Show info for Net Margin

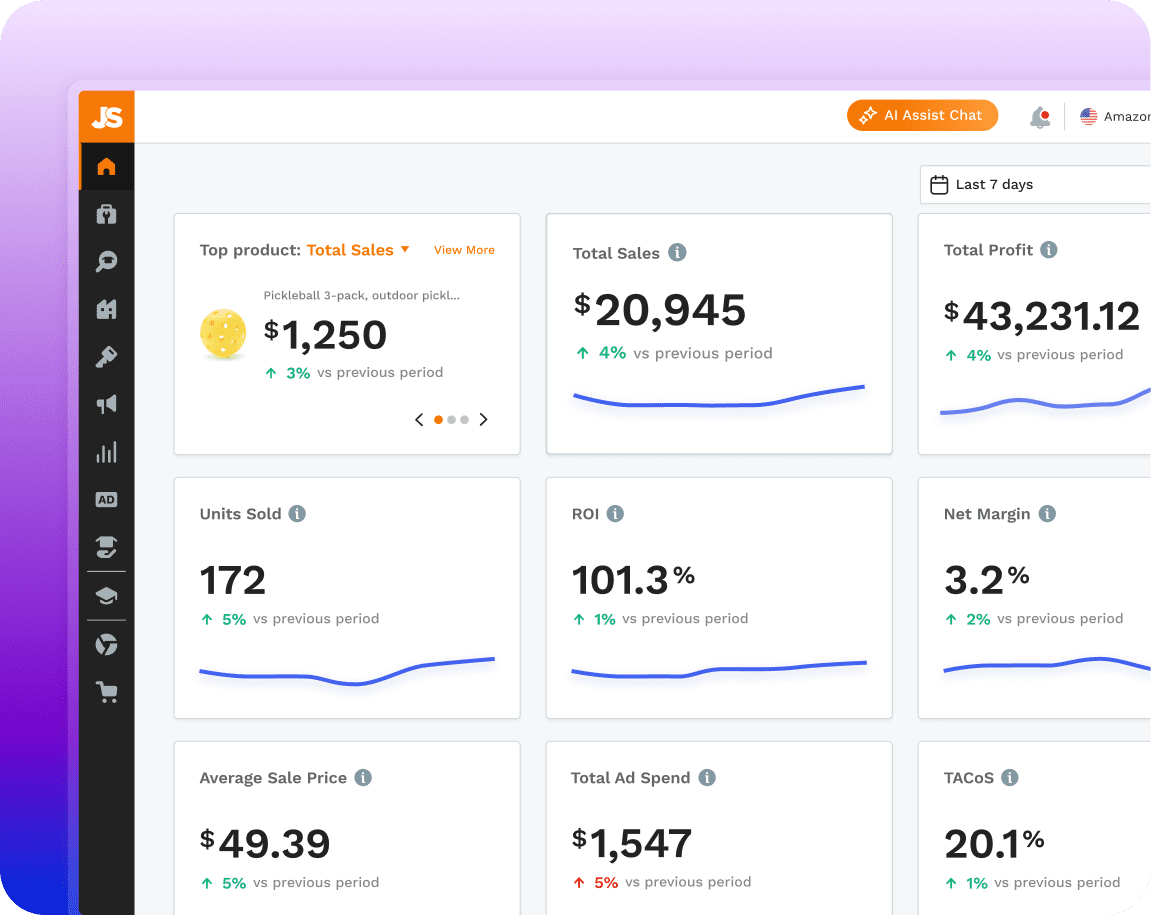(1047, 513)
